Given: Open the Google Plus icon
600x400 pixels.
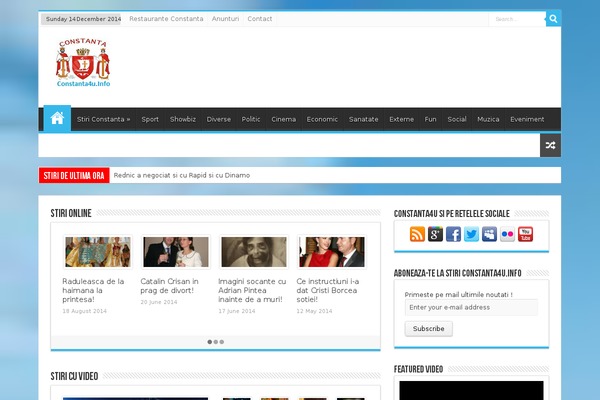Looking at the screenshot, I should click(435, 234).
